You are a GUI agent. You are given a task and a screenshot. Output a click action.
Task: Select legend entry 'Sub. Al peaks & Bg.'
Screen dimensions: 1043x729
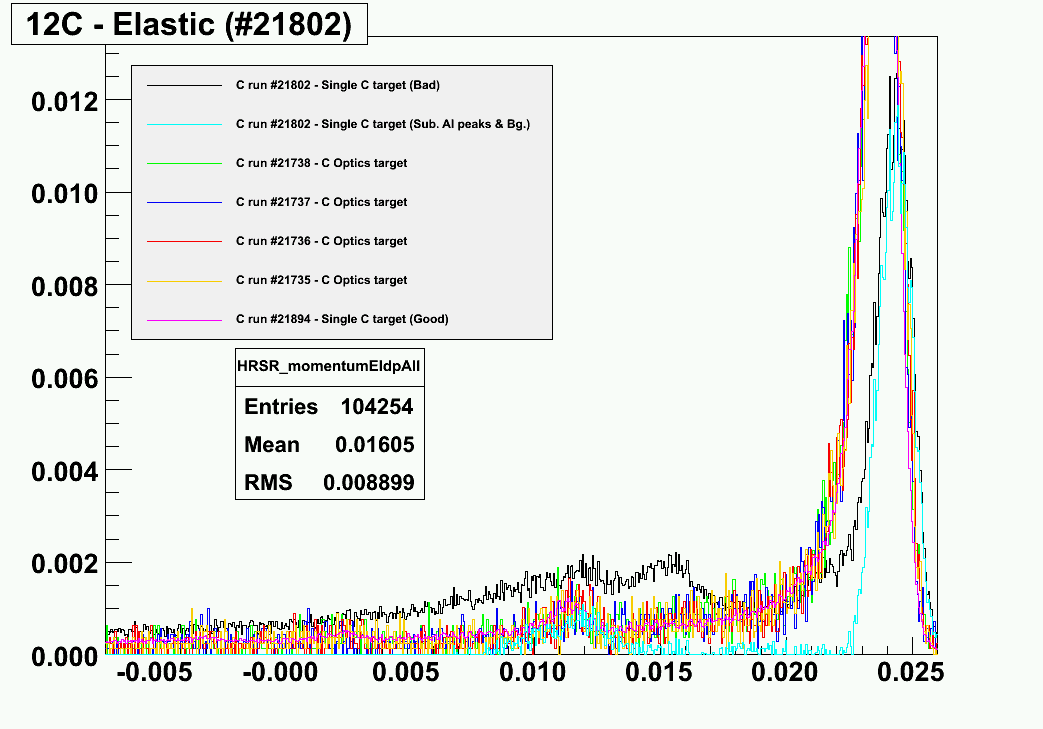382,124
